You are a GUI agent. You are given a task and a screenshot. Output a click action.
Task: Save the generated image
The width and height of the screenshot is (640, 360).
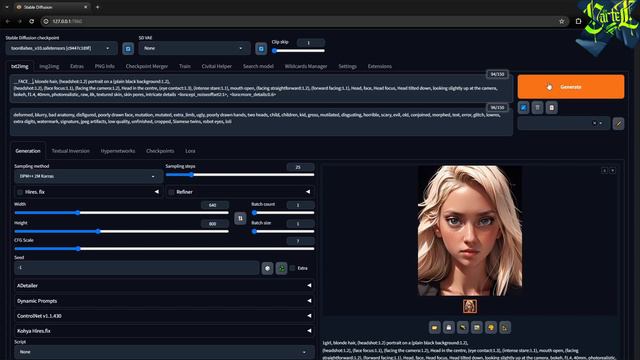449,327
